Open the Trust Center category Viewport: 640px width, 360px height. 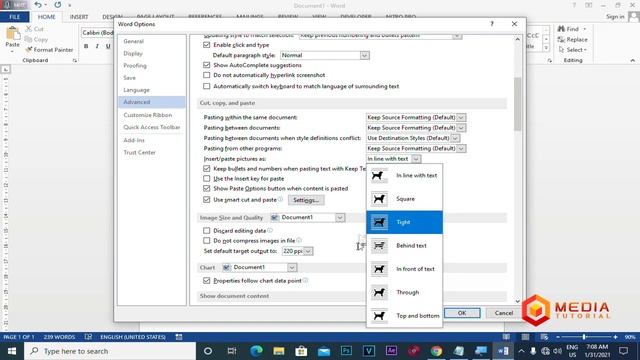(151, 152)
